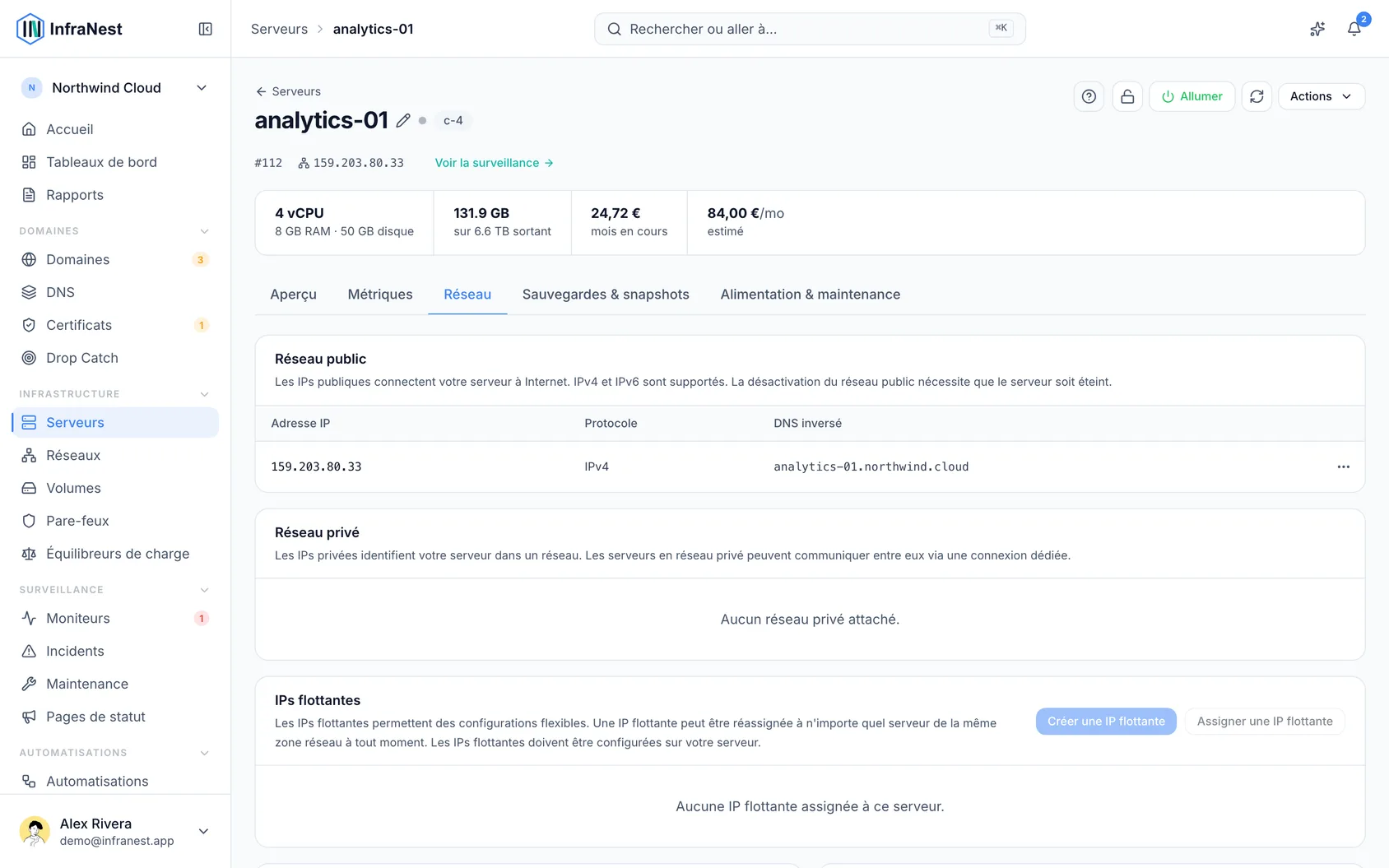Collapse the sidebar panel icon

[206, 29]
